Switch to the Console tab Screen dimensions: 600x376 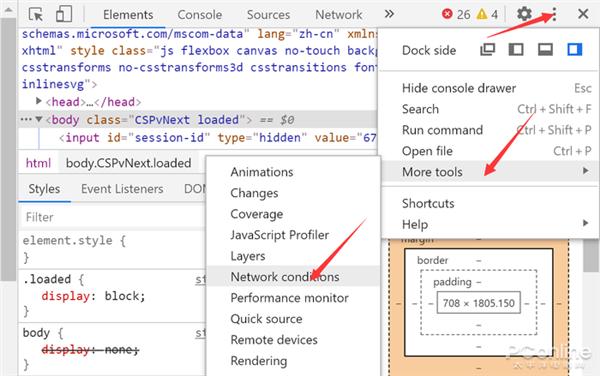coord(199,15)
